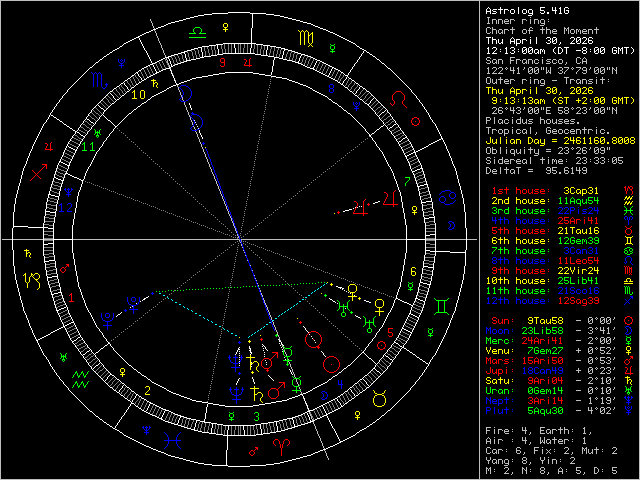Click the Taurus glyph on the chart wheel
Image resolution: width=640 pixels, height=480 pixels.
pos(380,399)
